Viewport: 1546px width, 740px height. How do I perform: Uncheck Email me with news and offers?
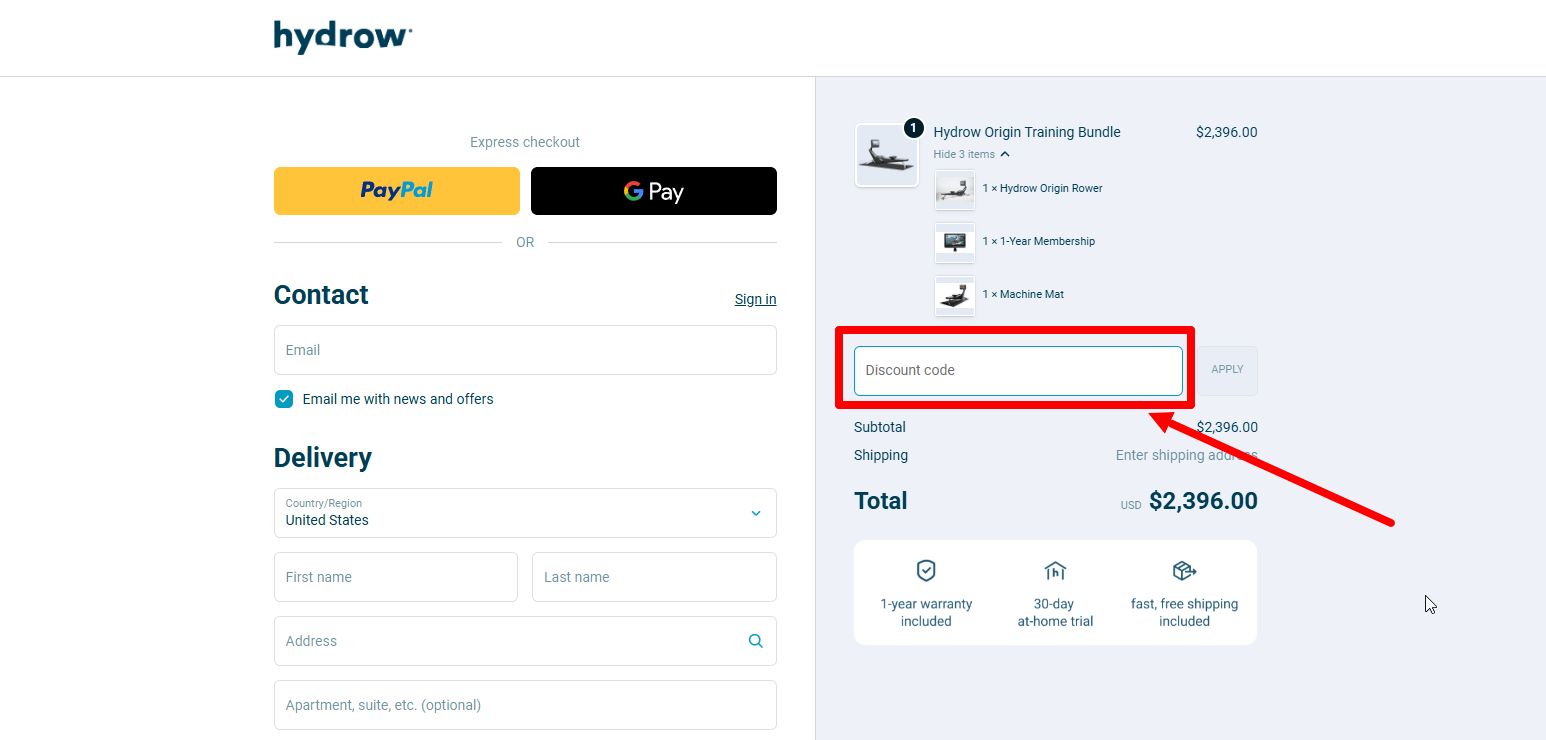(284, 399)
